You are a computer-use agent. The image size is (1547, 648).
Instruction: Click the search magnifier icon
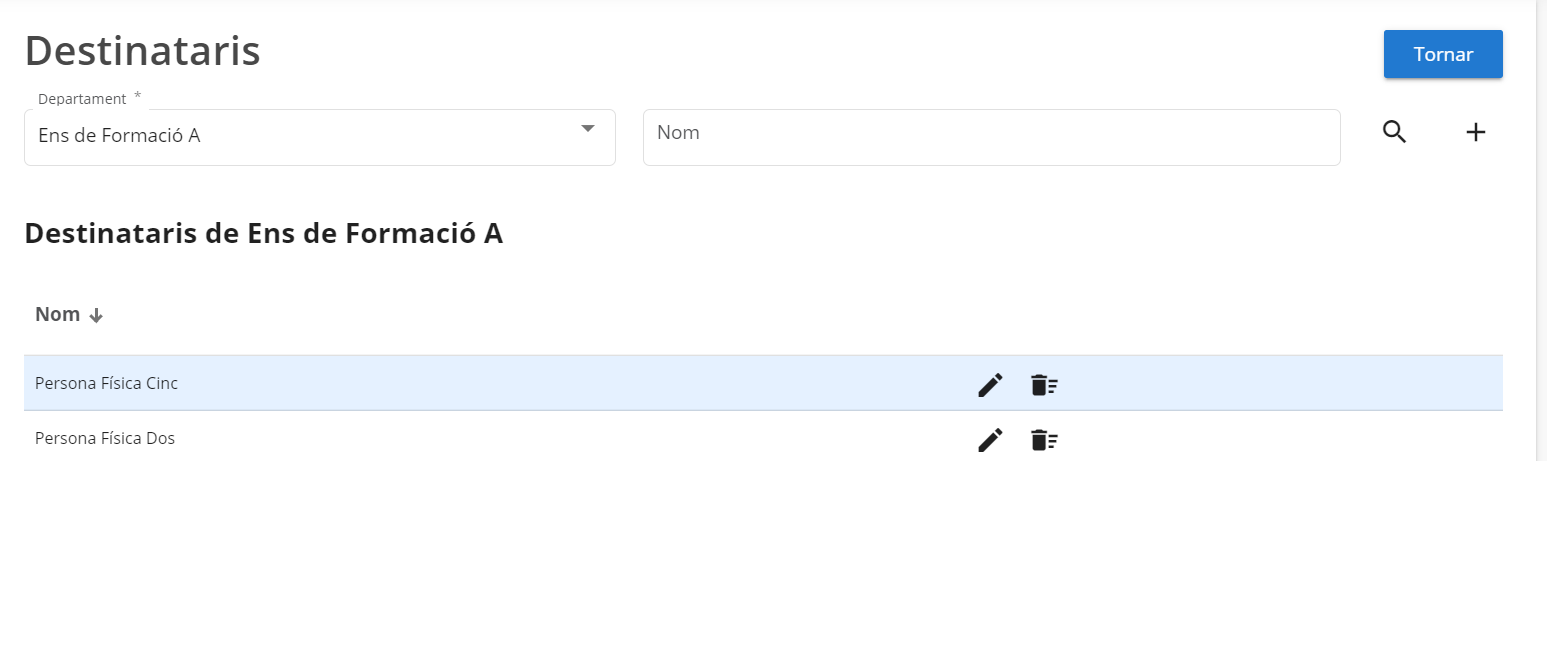tap(1394, 132)
